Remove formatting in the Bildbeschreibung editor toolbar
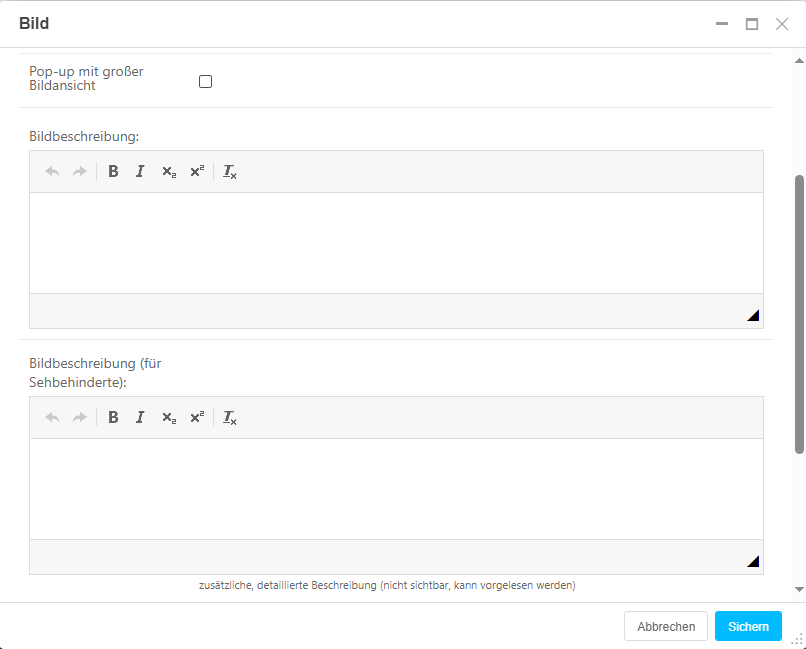 click(x=230, y=171)
